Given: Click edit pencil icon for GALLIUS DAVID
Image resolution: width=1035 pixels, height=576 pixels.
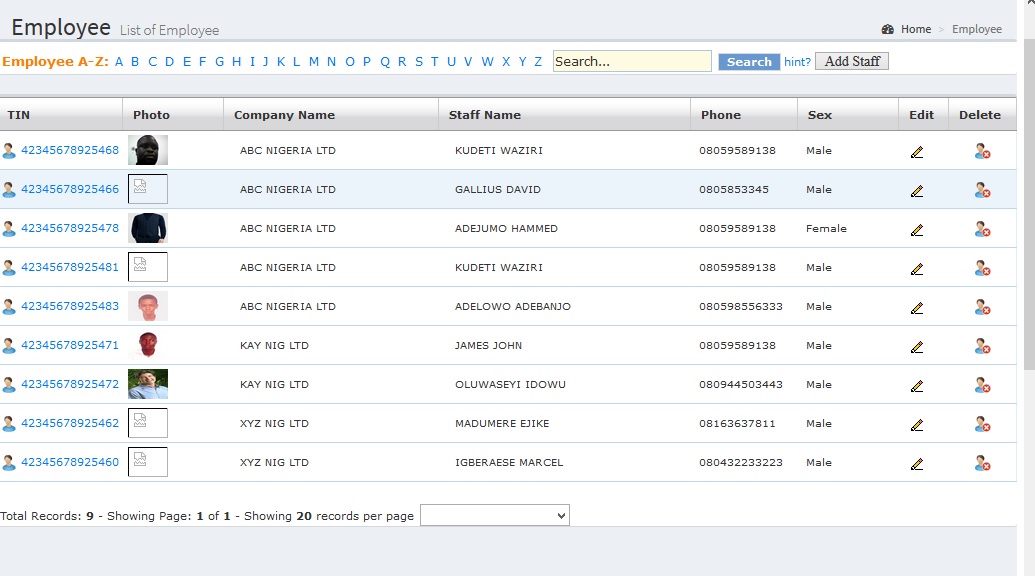Looking at the screenshot, I should [x=917, y=190].
